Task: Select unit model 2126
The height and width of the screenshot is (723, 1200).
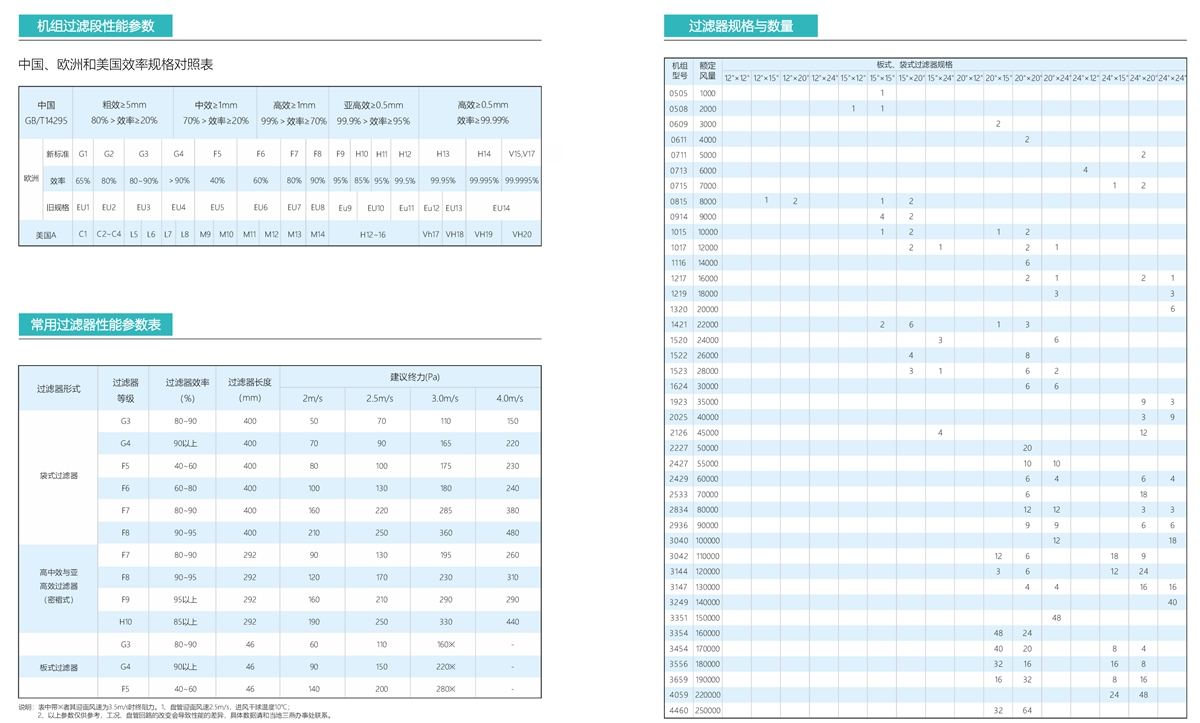Action: pyautogui.click(x=679, y=432)
